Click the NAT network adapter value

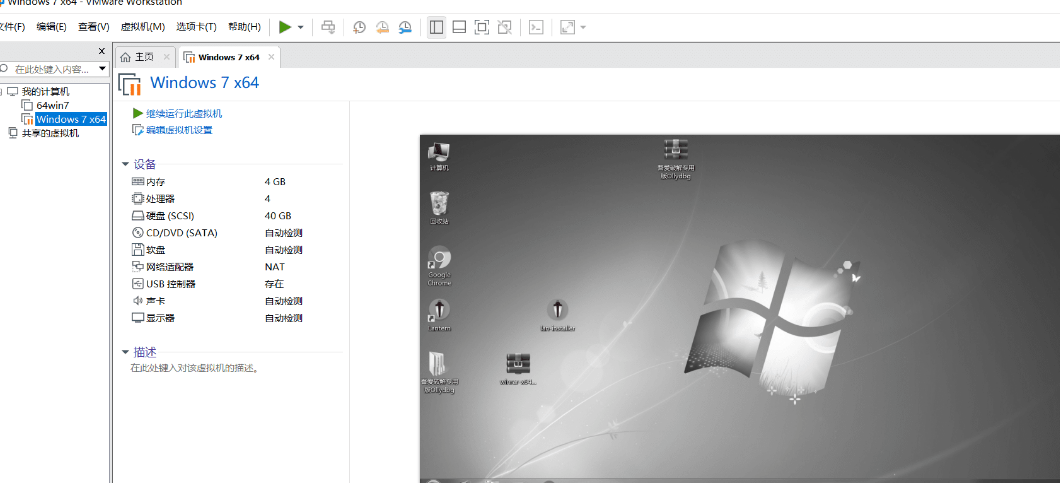click(274, 267)
